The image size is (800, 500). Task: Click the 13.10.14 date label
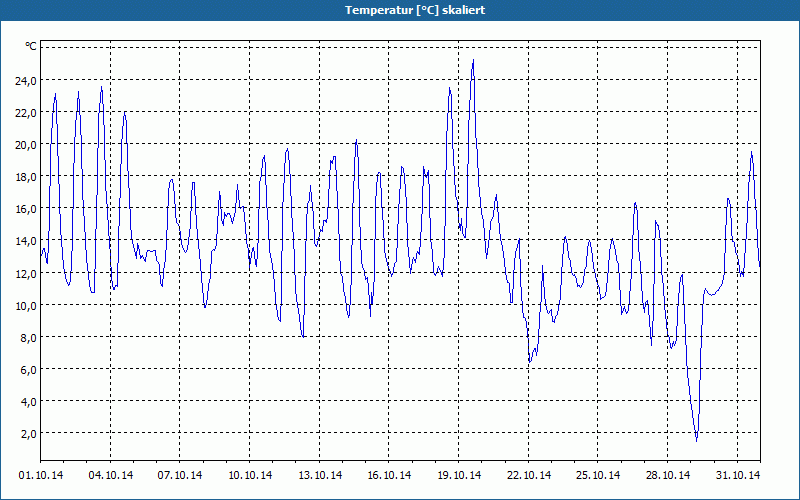[320, 475]
